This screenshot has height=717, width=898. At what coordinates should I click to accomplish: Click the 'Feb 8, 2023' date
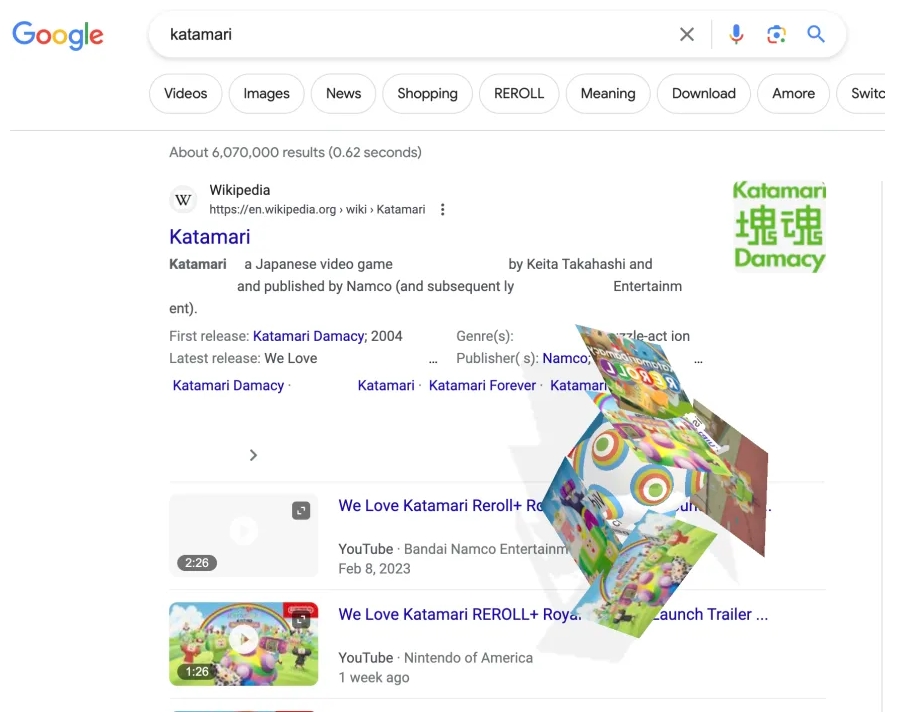[375, 569]
